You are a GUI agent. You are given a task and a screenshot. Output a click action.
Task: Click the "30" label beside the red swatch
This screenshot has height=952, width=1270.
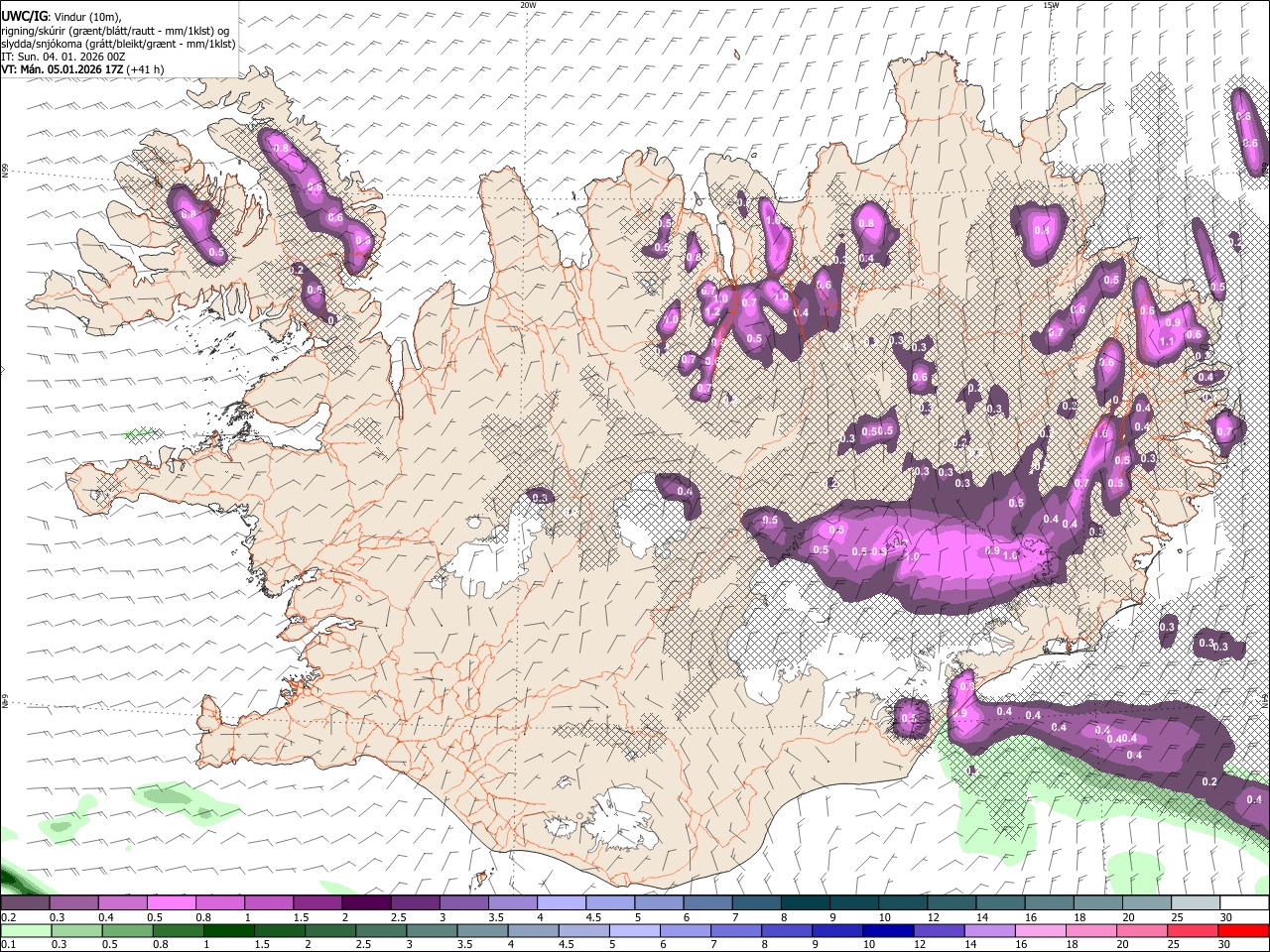pos(1226,945)
